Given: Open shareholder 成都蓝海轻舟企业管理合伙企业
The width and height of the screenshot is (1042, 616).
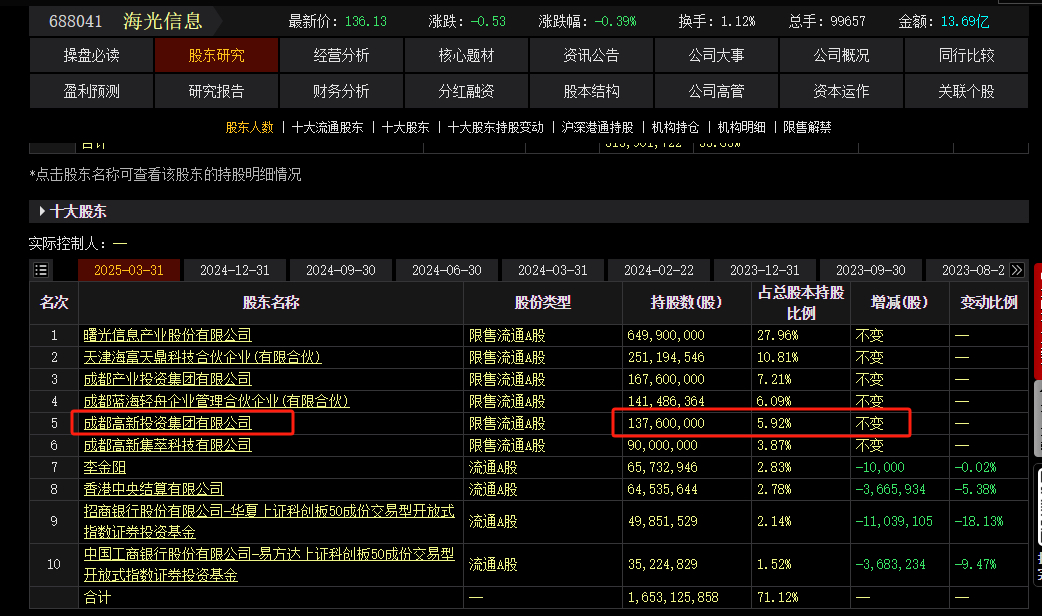Looking at the screenshot, I should point(216,401).
